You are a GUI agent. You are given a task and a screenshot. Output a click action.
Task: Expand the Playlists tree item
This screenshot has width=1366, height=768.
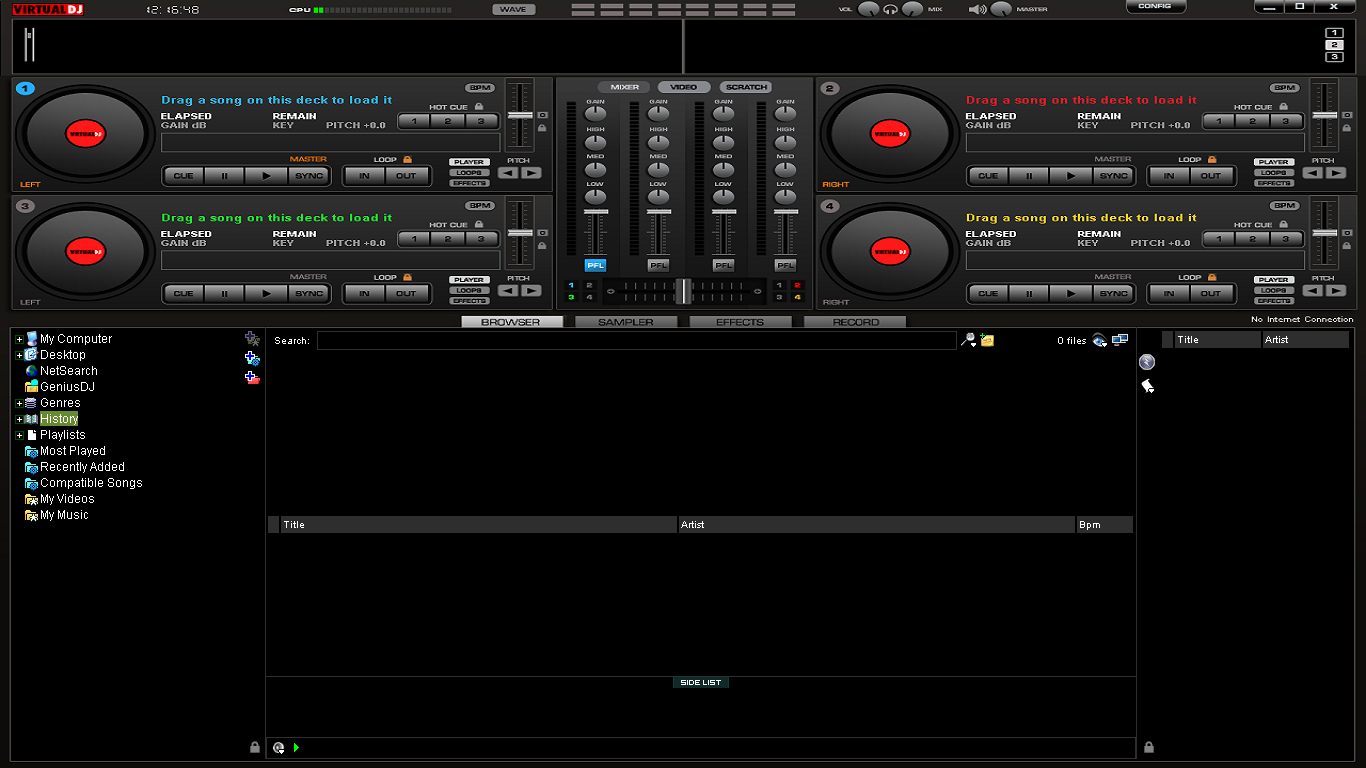pyautogui.click(x=17, y=434)
